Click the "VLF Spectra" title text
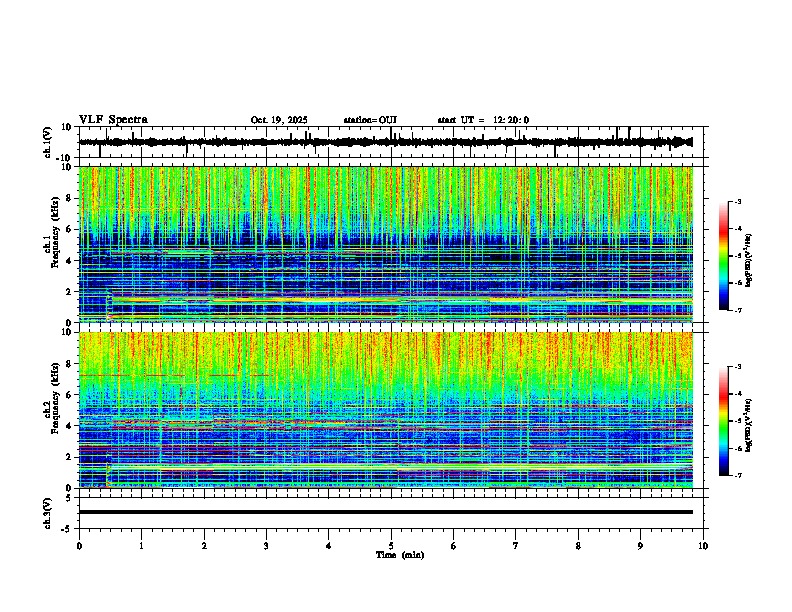Viewport: 792px width, 612px height. point(113,120)
